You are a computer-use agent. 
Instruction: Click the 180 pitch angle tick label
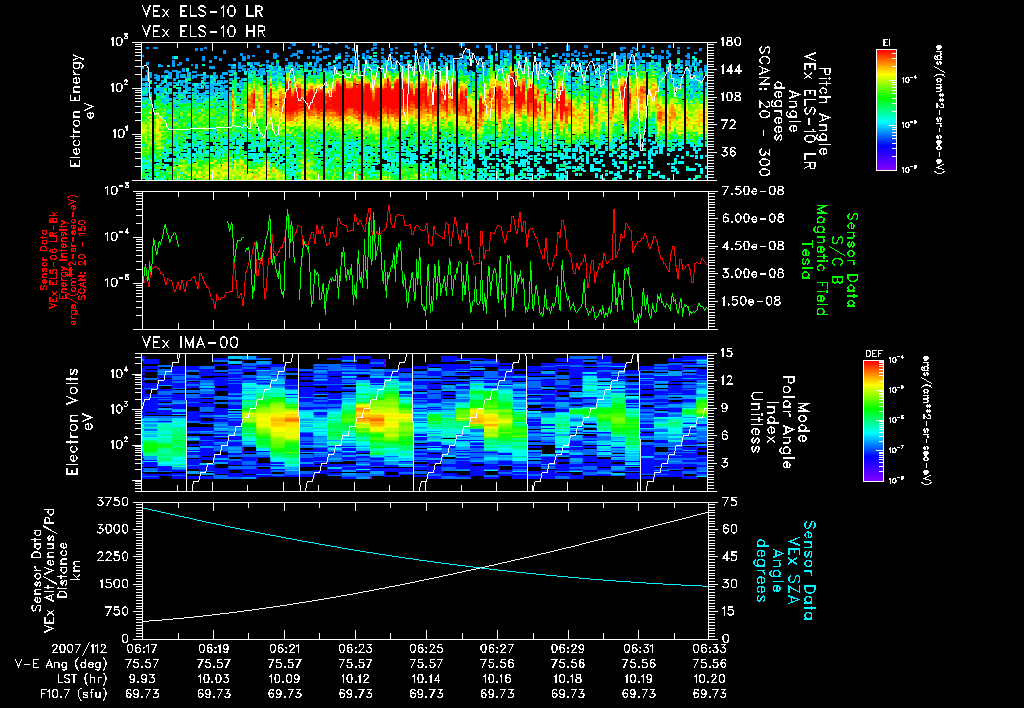click(x=730, y=42)
